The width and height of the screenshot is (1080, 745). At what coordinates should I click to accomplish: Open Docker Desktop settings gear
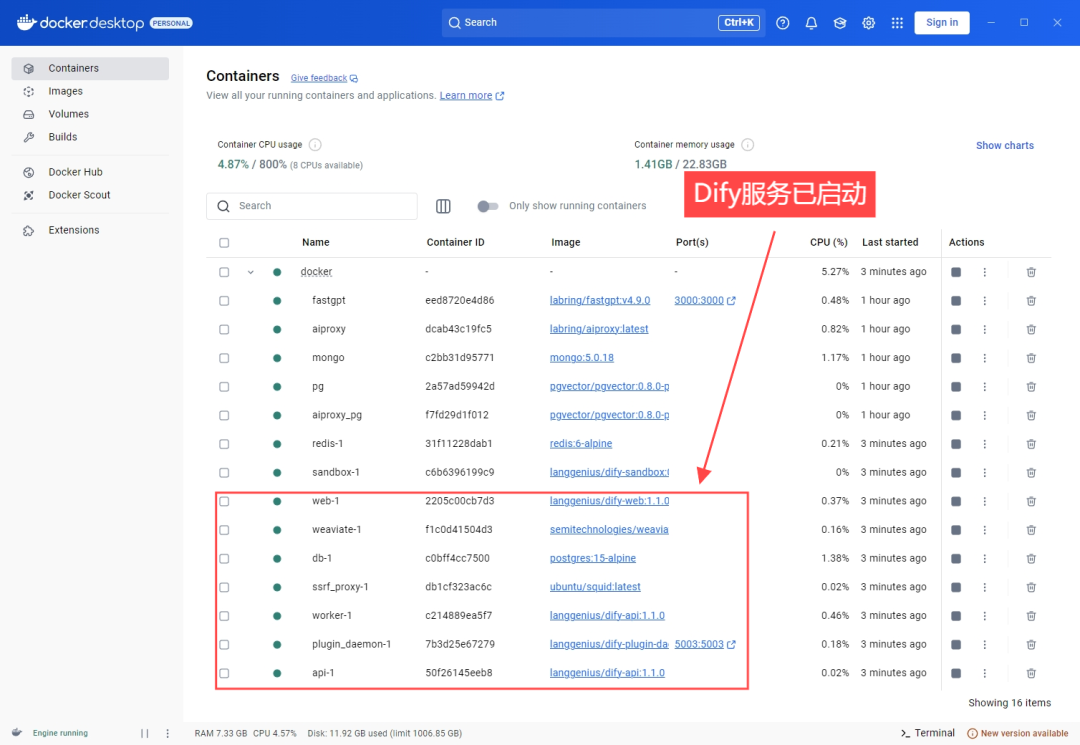pos(868,22)
